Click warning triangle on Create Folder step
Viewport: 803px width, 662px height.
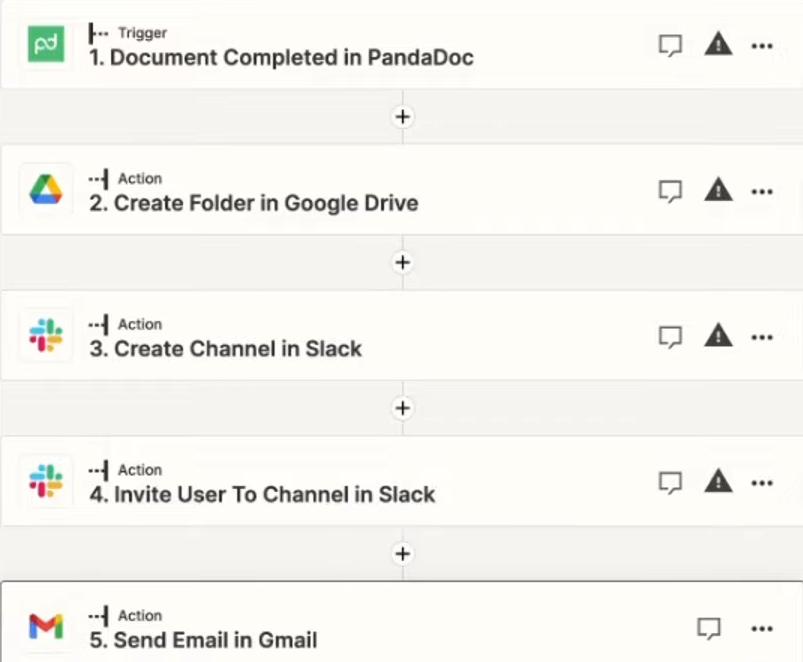click(x=719, y=189)
